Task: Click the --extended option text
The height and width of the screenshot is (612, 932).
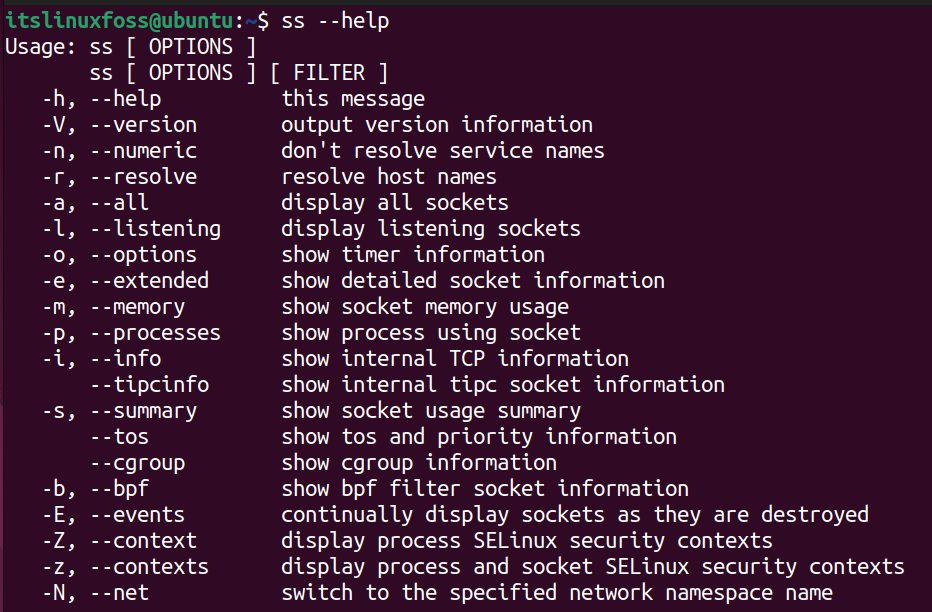Action: point(150,280)
